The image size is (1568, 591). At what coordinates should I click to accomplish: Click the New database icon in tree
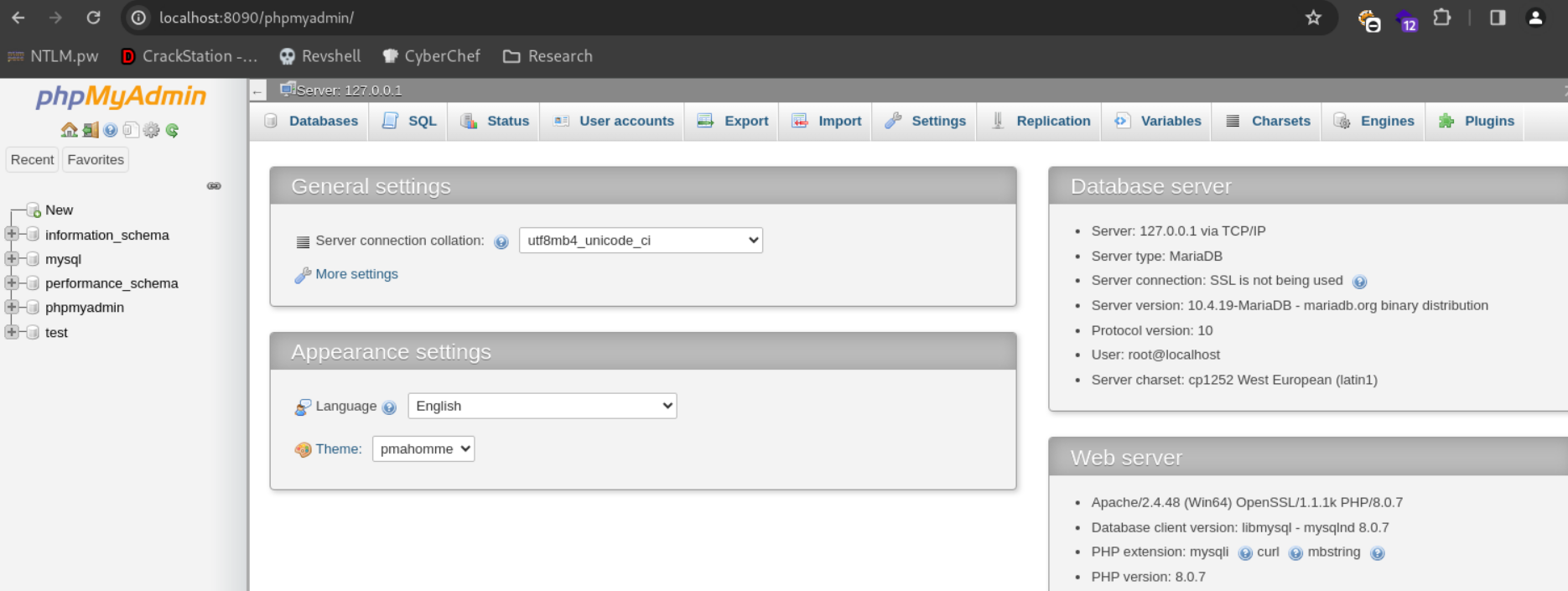[x=34, y=210]
